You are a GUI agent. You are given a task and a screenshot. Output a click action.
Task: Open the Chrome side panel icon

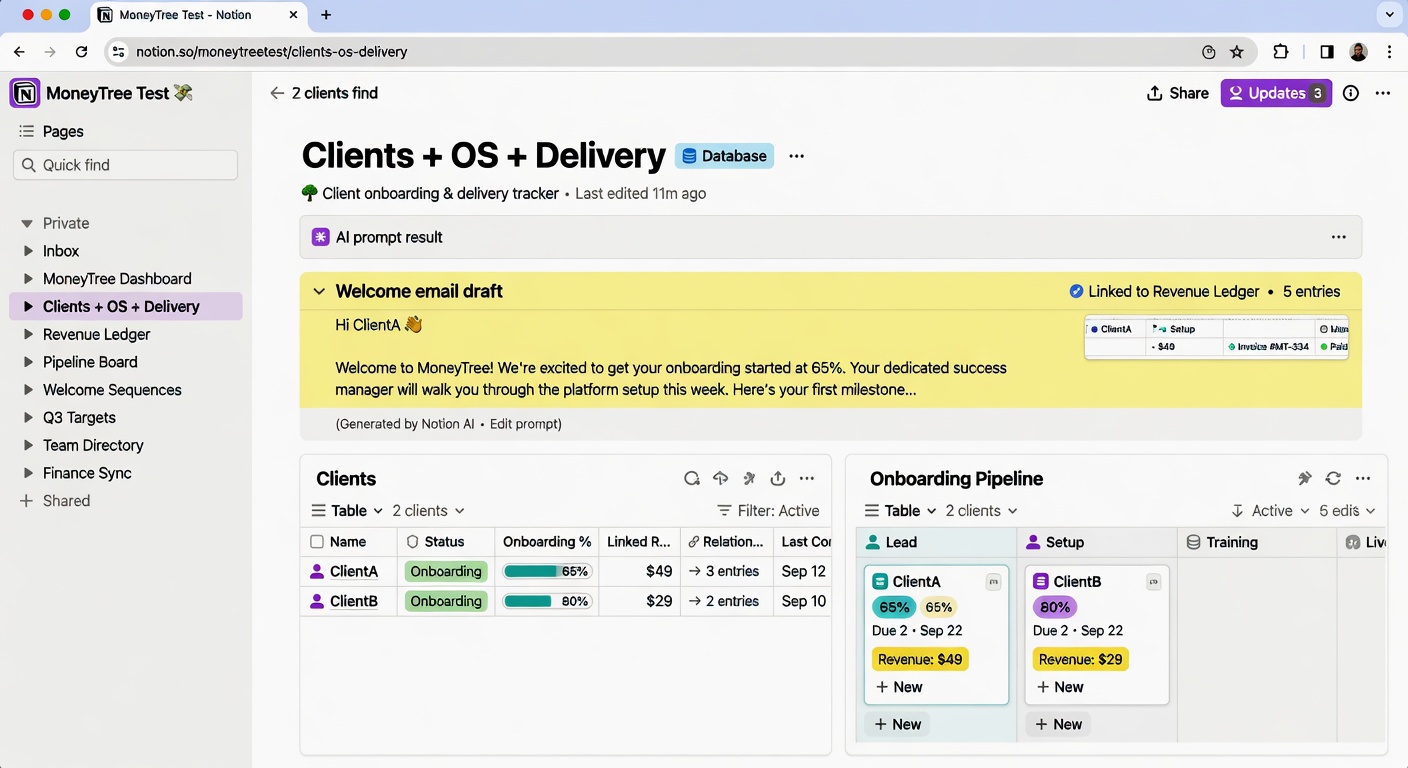1326,52
